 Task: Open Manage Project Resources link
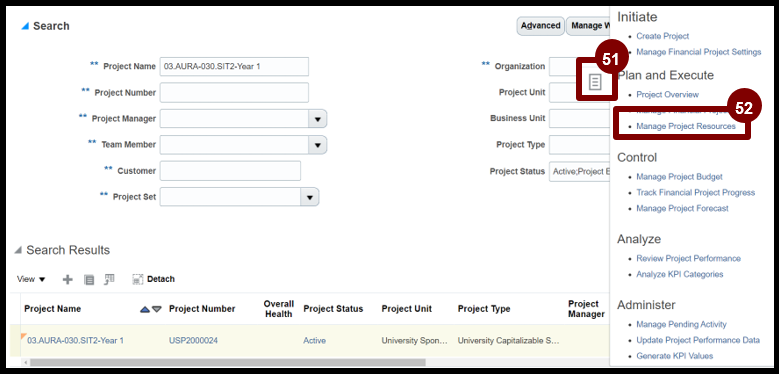coord(686,127)
